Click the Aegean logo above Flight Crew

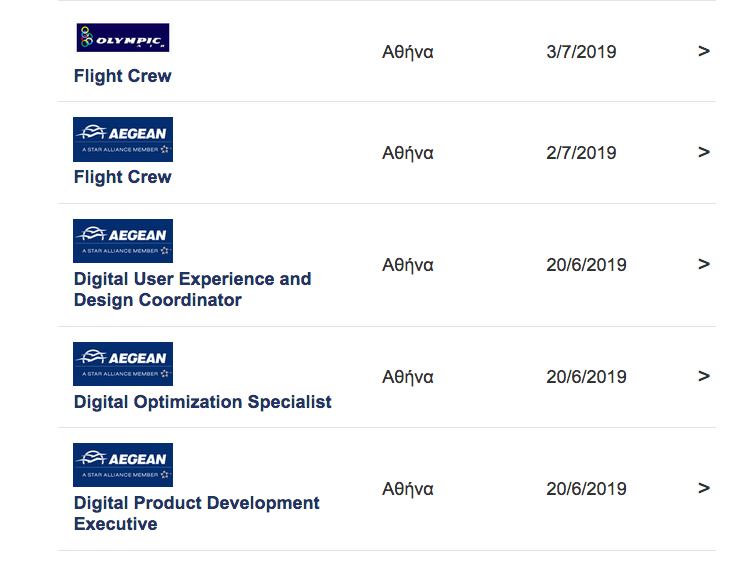click(123, 139)
